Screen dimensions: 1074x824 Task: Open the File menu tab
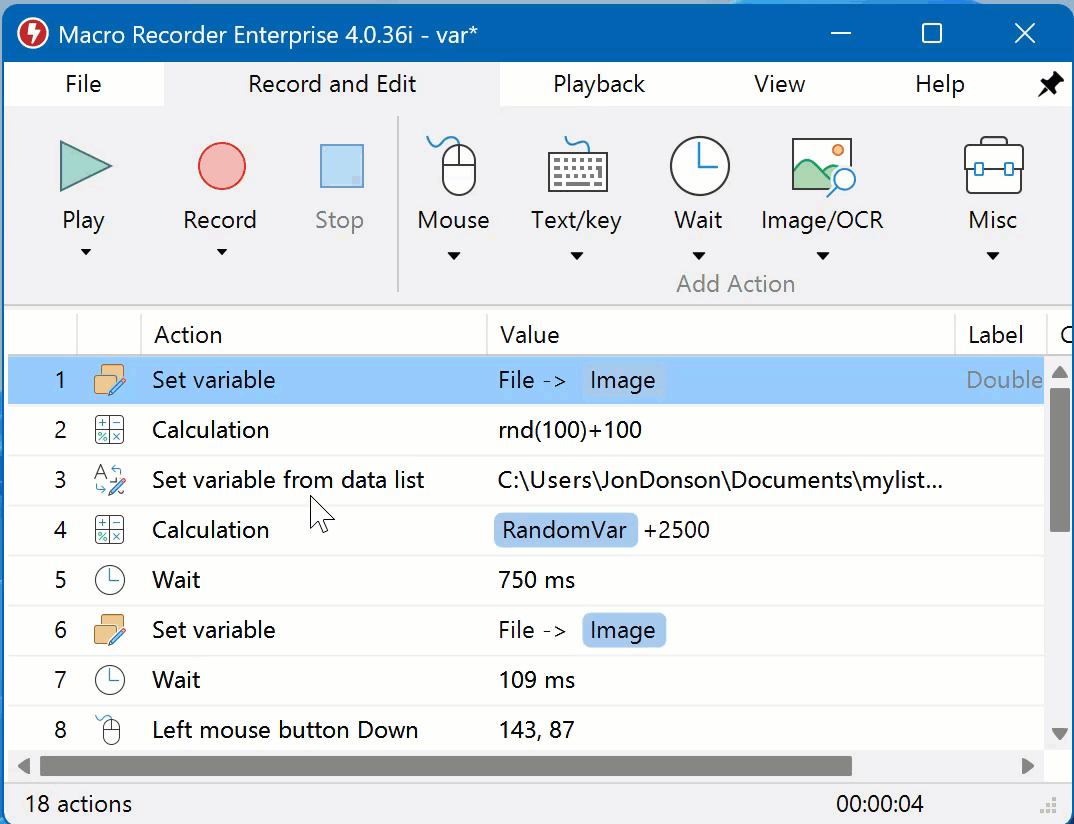[83, 85]
